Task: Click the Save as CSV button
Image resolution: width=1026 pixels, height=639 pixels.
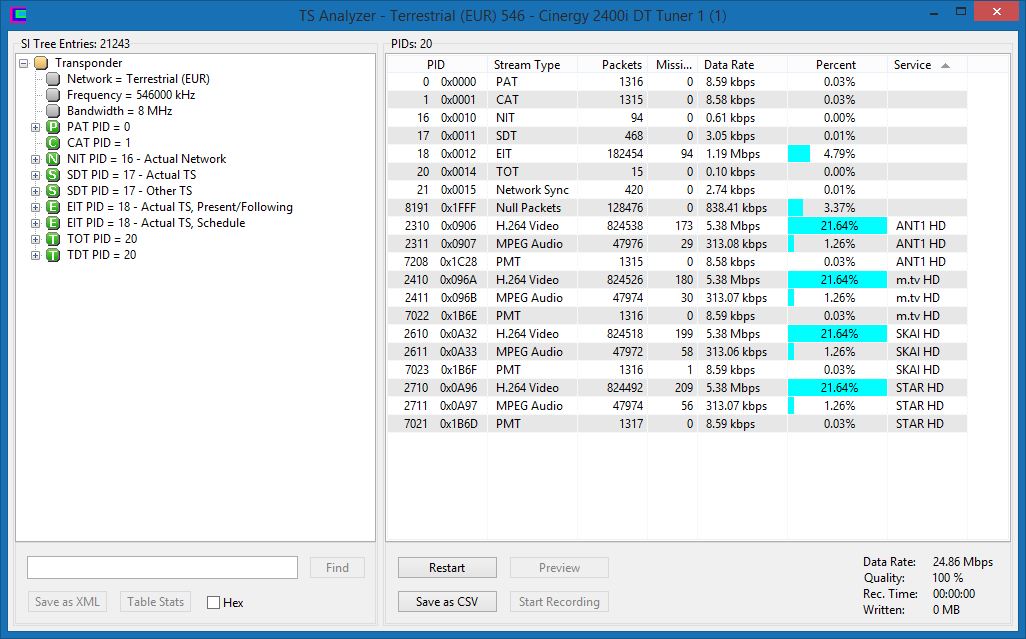Action: (x=447, y=602)
